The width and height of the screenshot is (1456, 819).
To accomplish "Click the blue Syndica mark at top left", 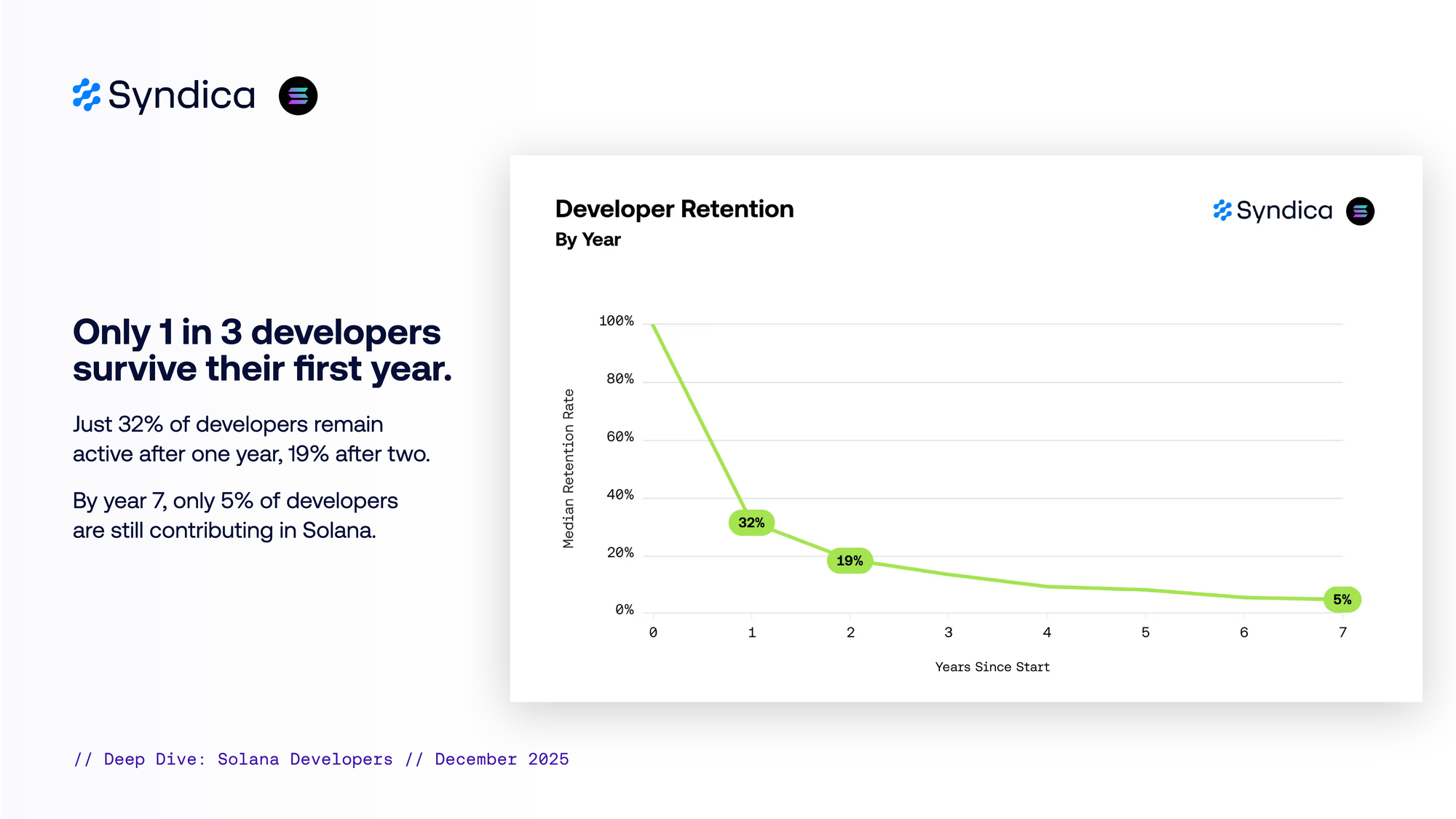I will (87, 95).
